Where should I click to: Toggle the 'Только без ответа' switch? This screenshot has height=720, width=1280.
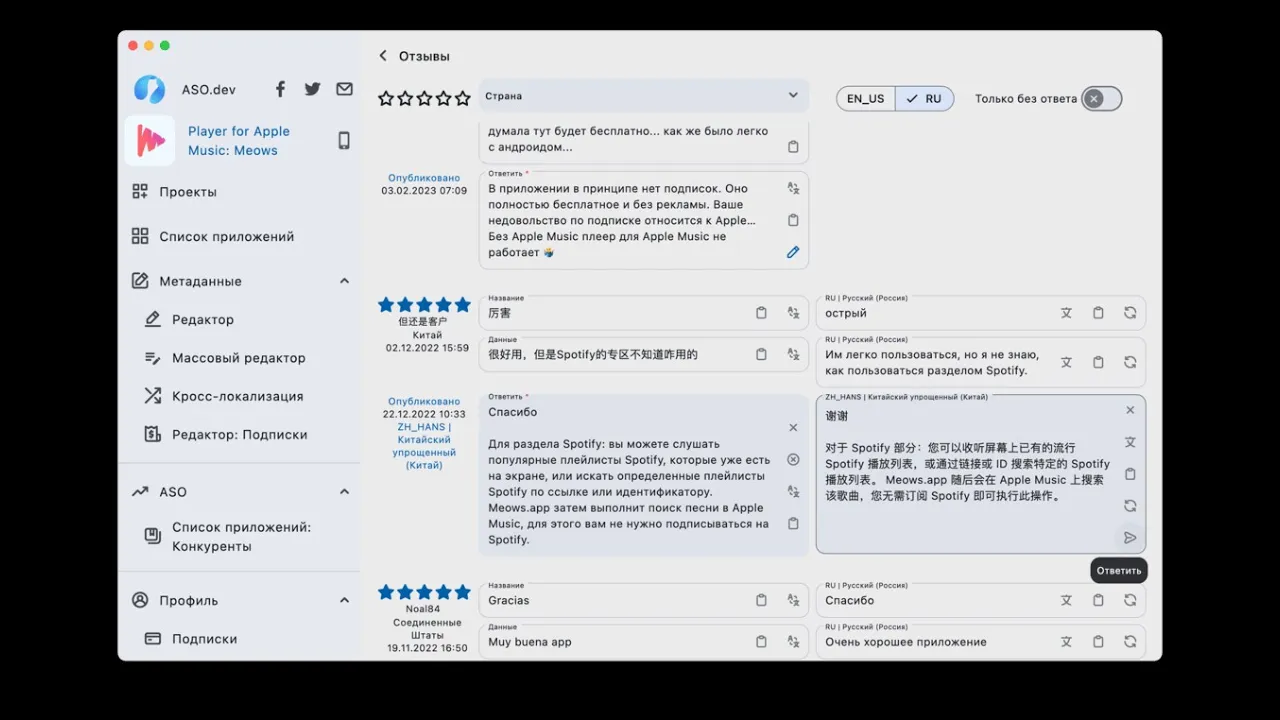(1101, 99)
